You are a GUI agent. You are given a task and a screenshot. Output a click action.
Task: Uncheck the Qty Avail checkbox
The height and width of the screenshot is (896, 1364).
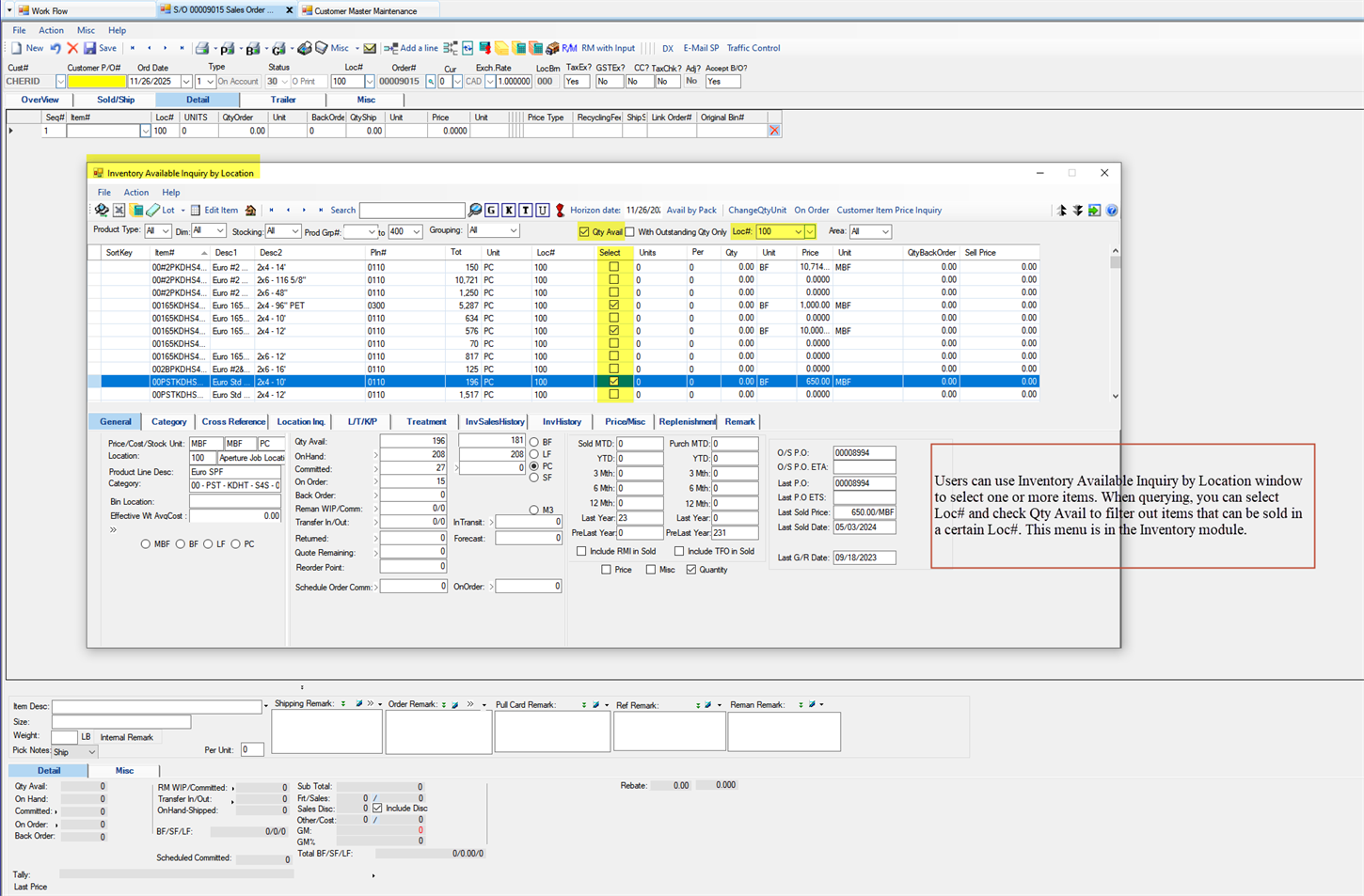(584, 232)
